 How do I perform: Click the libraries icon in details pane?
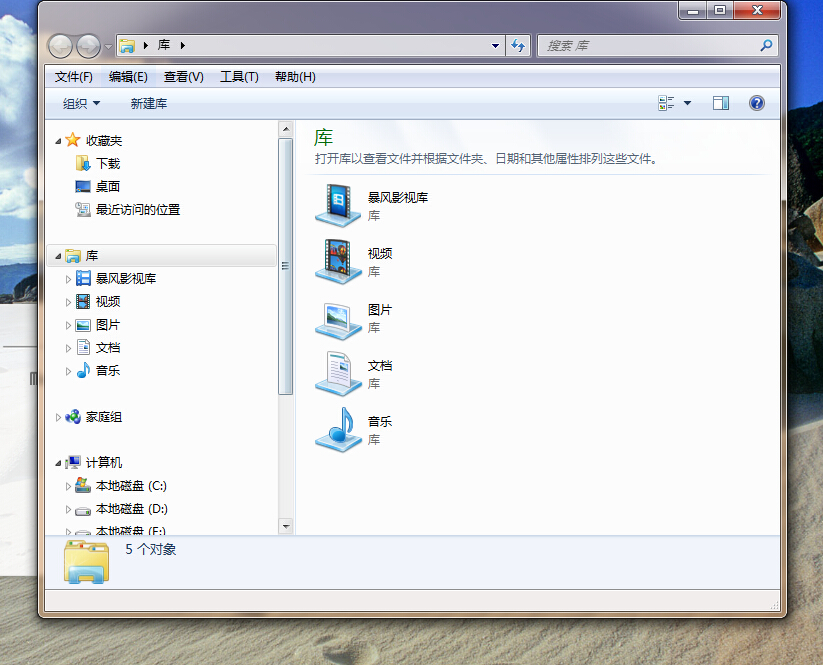pyautogui.click(x=87, y=562)
